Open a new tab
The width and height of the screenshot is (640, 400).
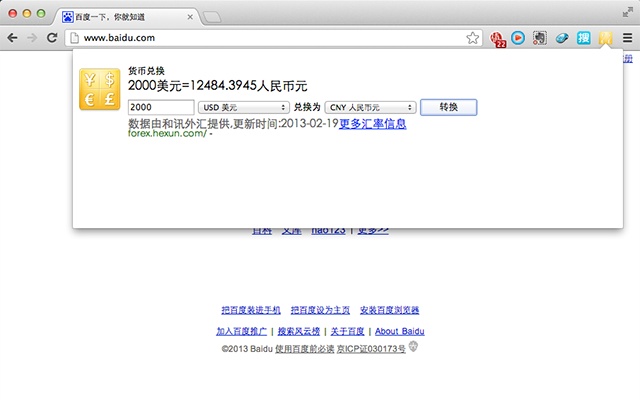point(212,17)
